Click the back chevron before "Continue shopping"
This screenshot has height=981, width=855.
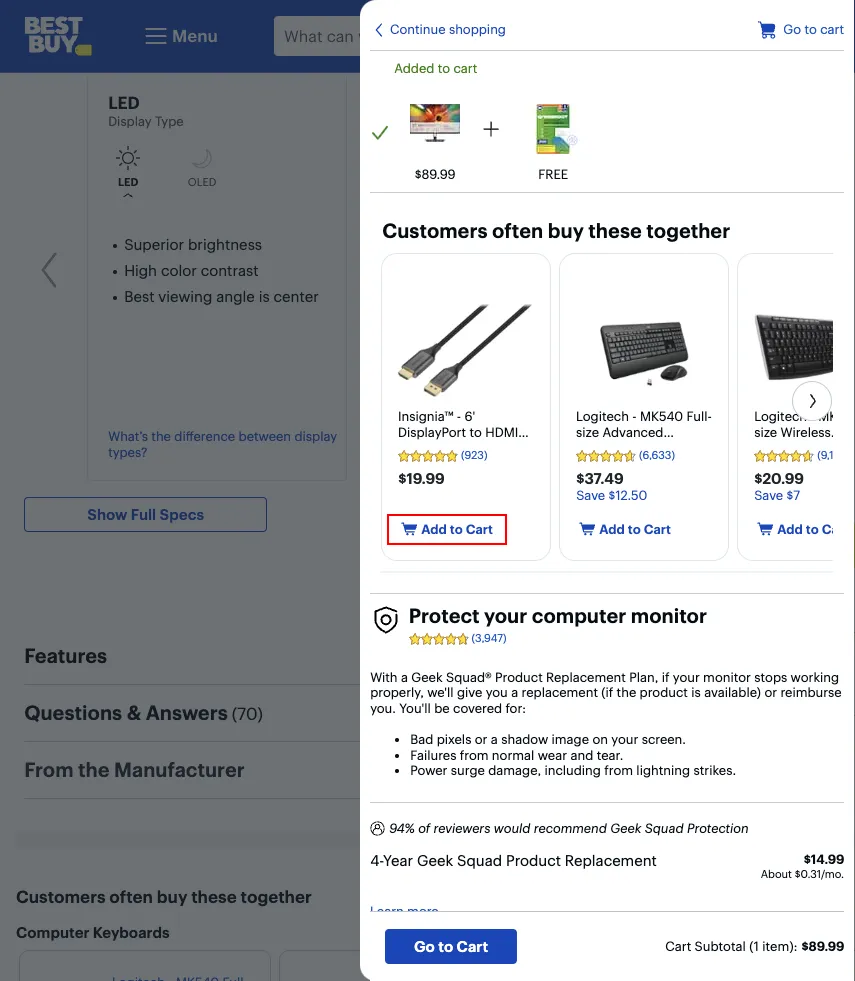tap(377, 30)
